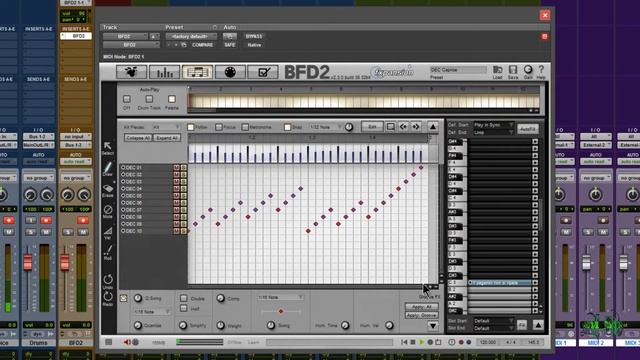Click the stop transport button
Image resolution: width=640 pixels, height=360 pixels.
(413, 342)
